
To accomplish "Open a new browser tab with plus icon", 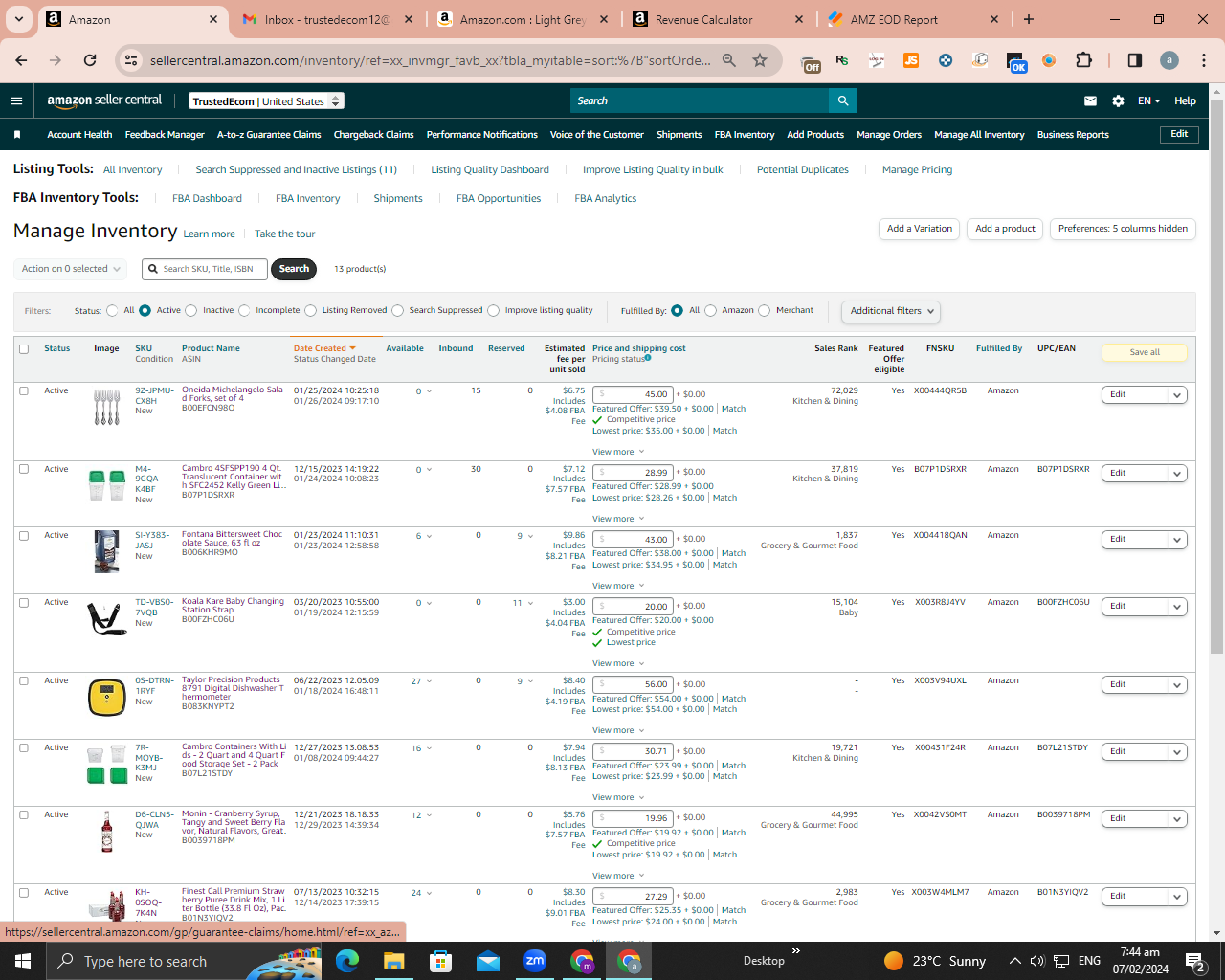I will (x=1029, y=19).
